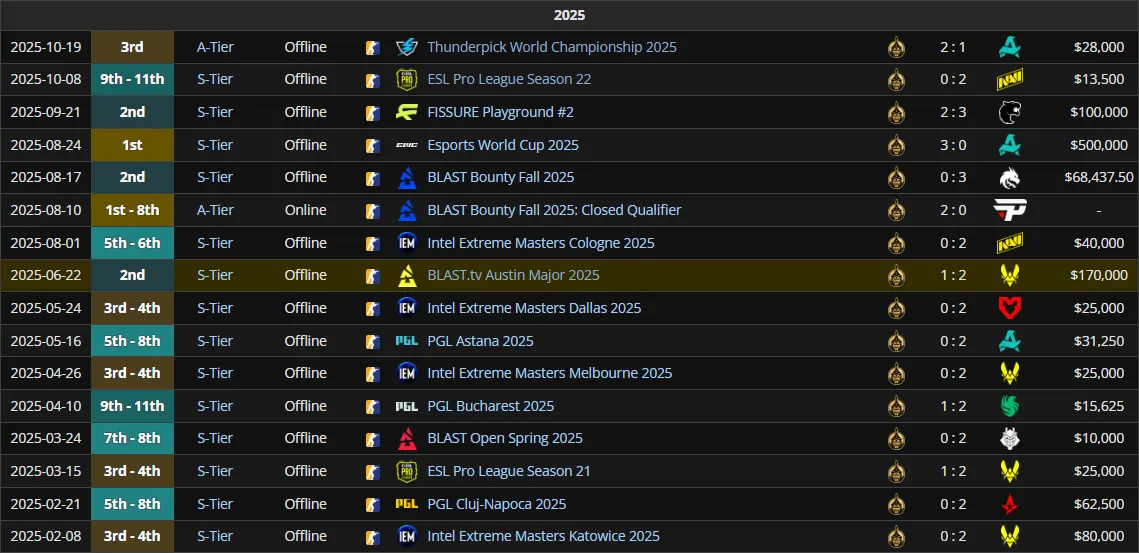Click date 2025-06-22
Viewport: 1139px width, 553px height.
46,275
